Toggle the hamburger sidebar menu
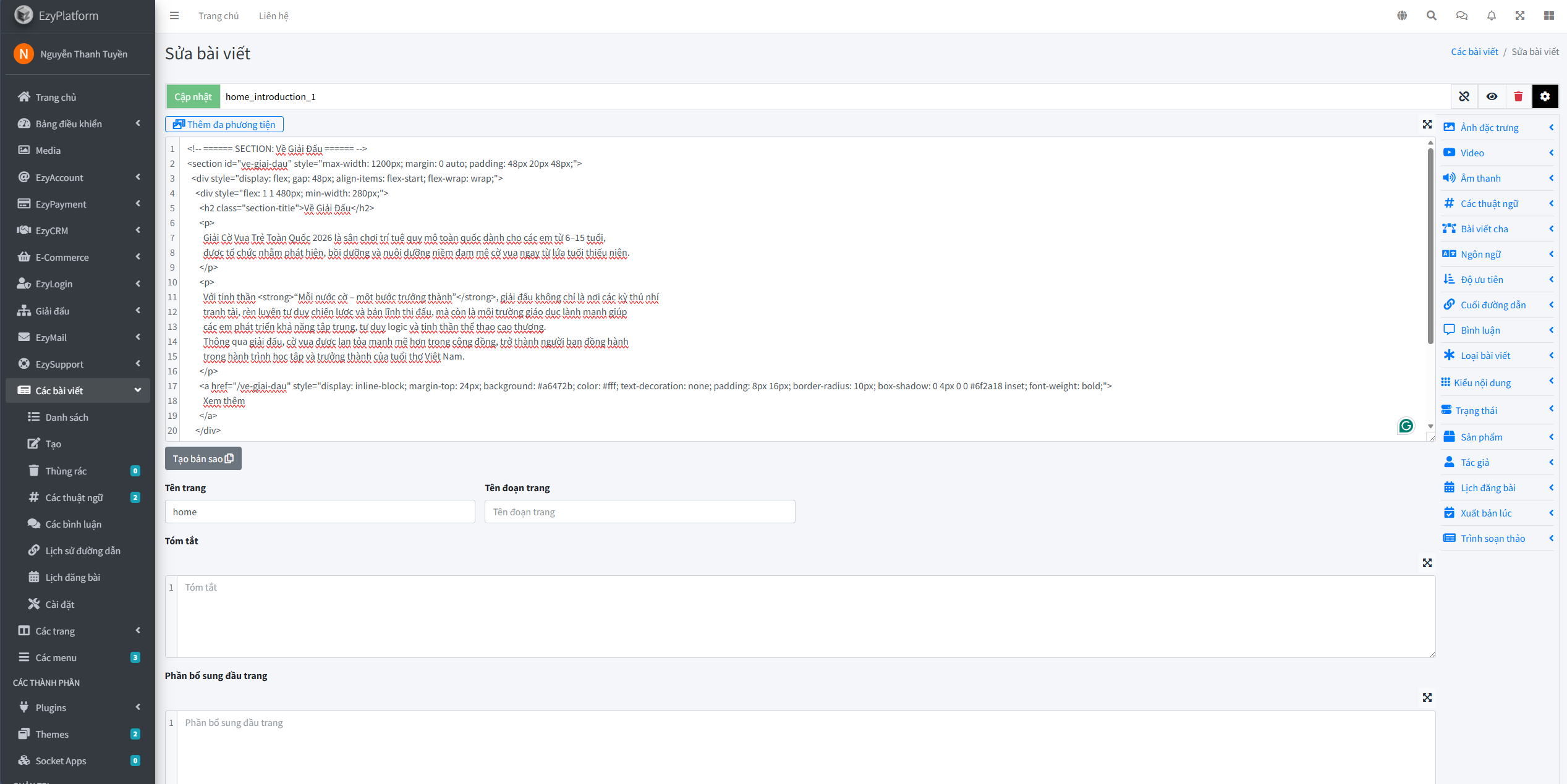Image resolution: width=1567 pixels, height=784 pixels. 174,16
